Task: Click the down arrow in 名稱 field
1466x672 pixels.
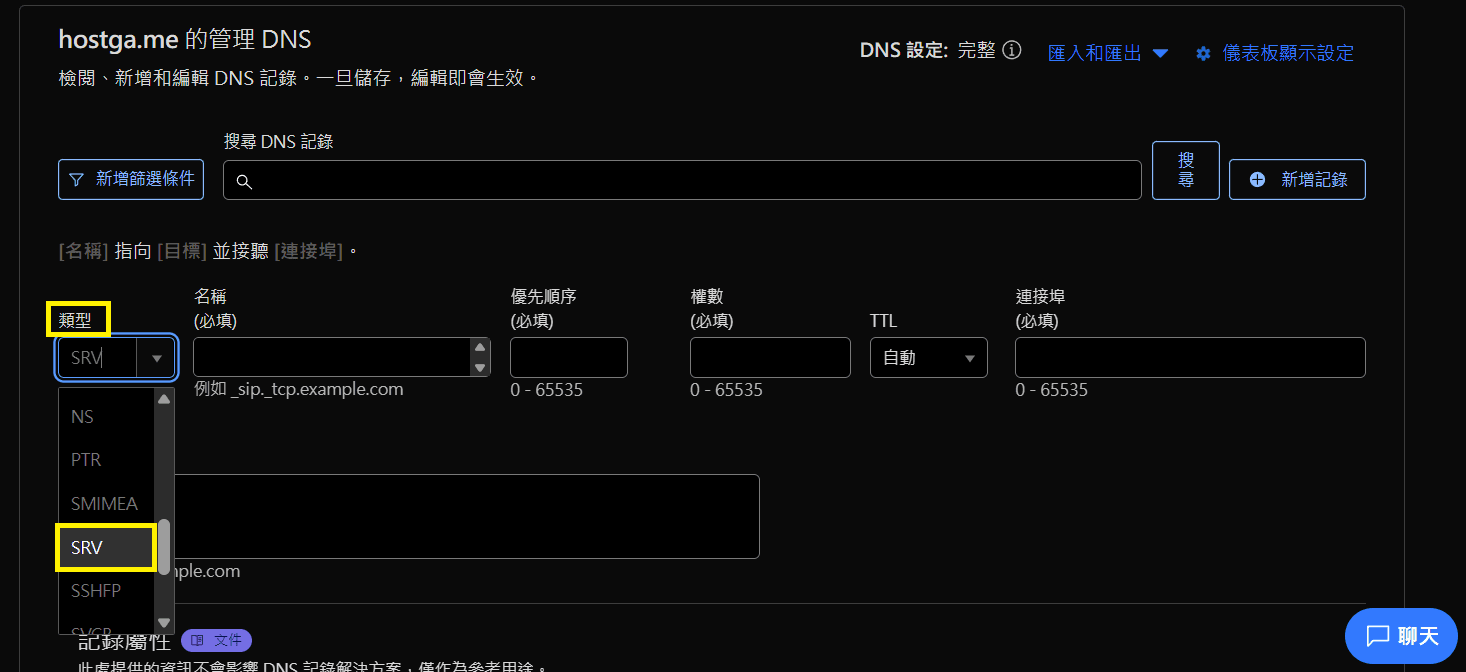Action: (x=481, y=368)
